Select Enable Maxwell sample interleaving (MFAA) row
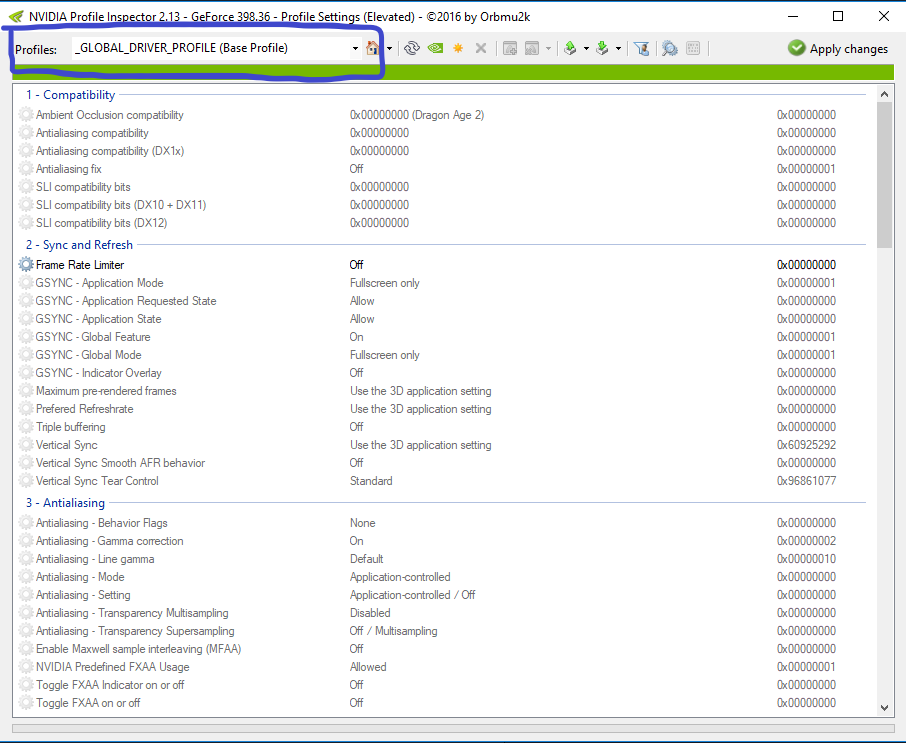Viewport: 906px width, 743px height. [x=442, y=649]
